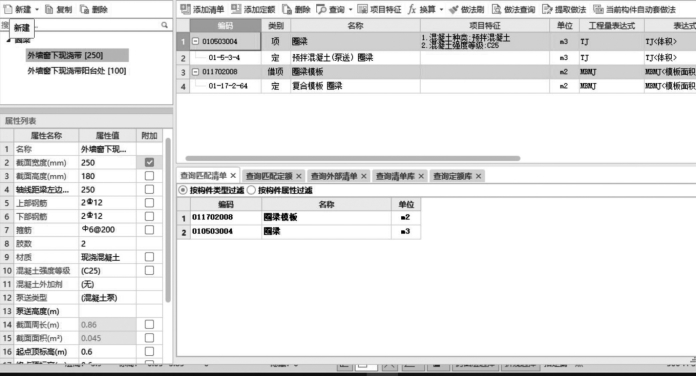696x376 pixels.
Task: Open the 新建 dropdown arrow
Action: tap(37, 9)
